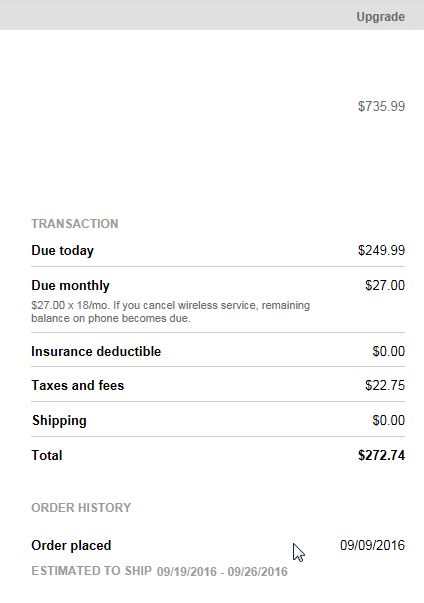Click the TRANSACTION section heading
The image size is (424, 603).
[75, 224]
